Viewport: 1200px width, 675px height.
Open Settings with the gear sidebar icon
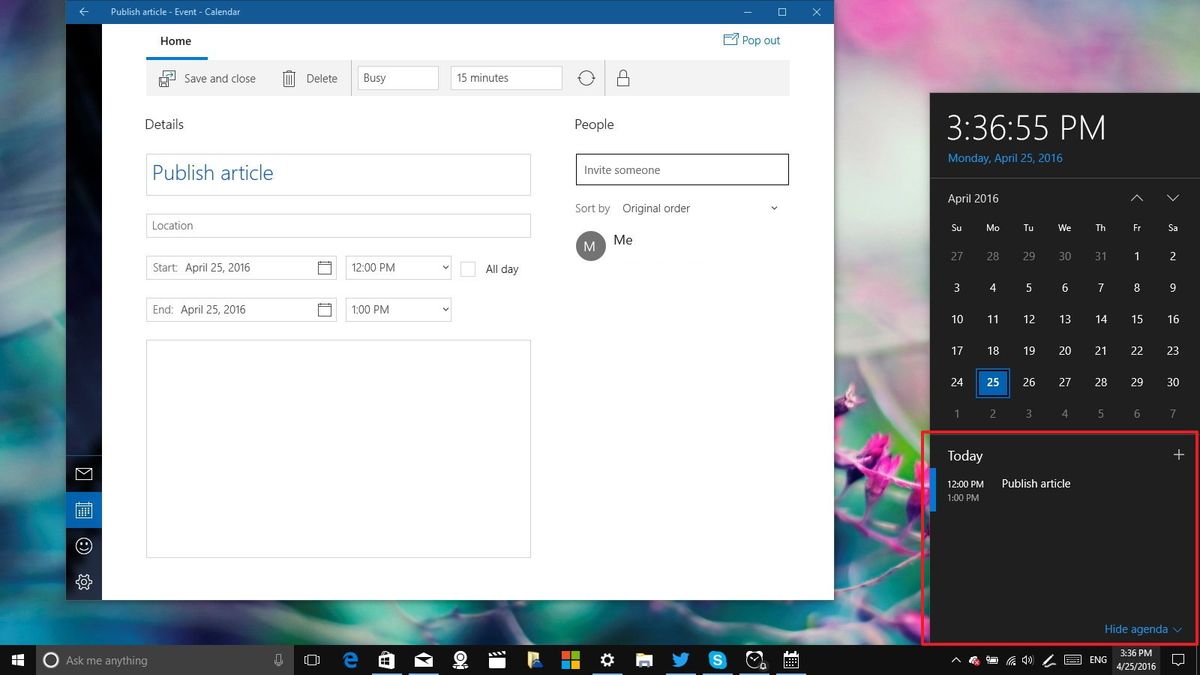tap(84, 581)
